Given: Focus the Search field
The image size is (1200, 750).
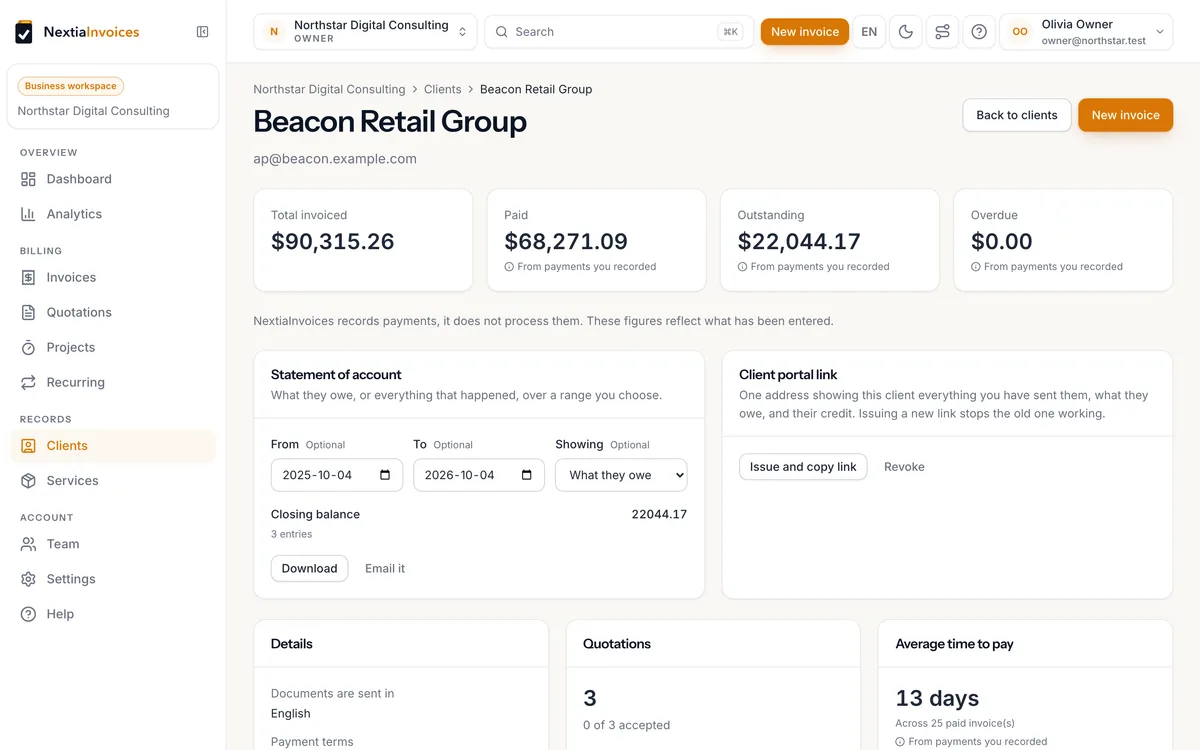Looking at the screenshot, I should [618, 32].
